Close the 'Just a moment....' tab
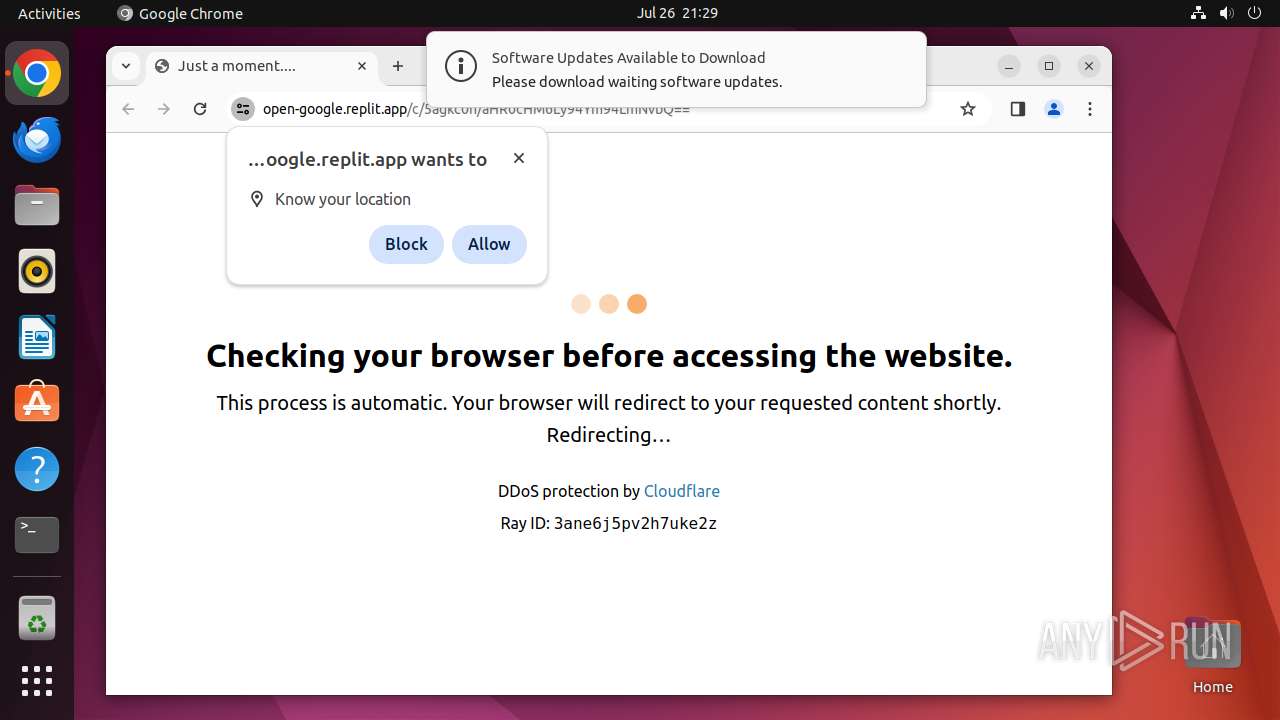This screenshot has height=720, width=1280. (x=362, y=66)
